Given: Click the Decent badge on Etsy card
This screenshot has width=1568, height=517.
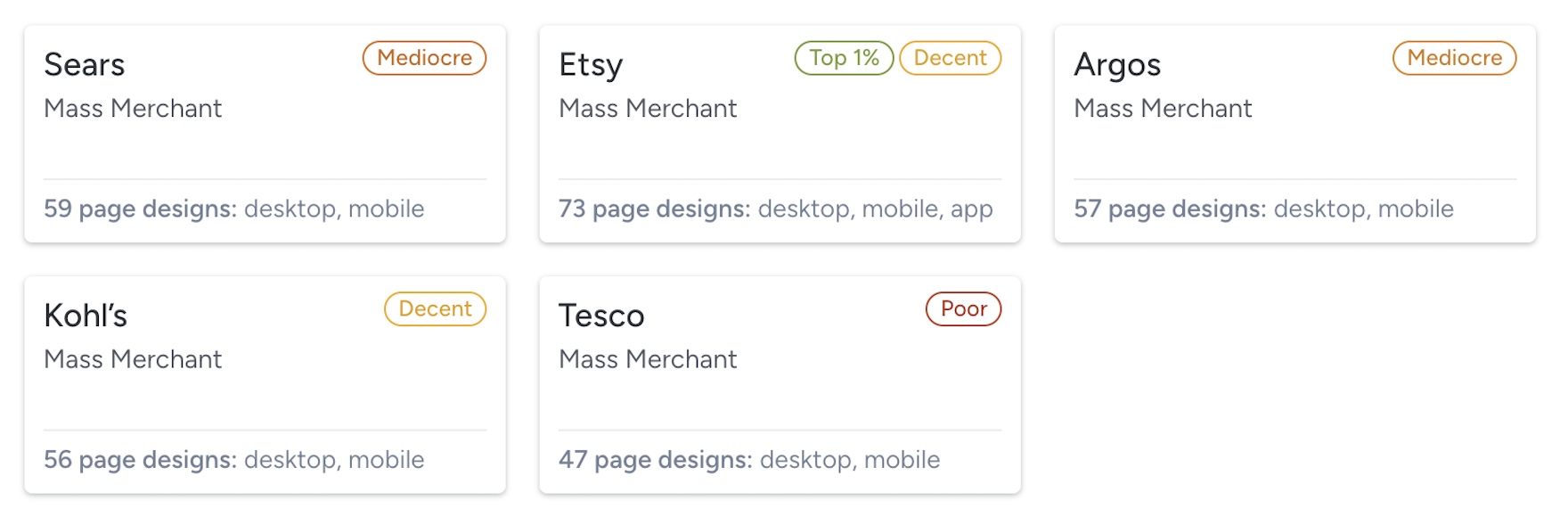Looking at the screenshot, I should coord(950,58).
